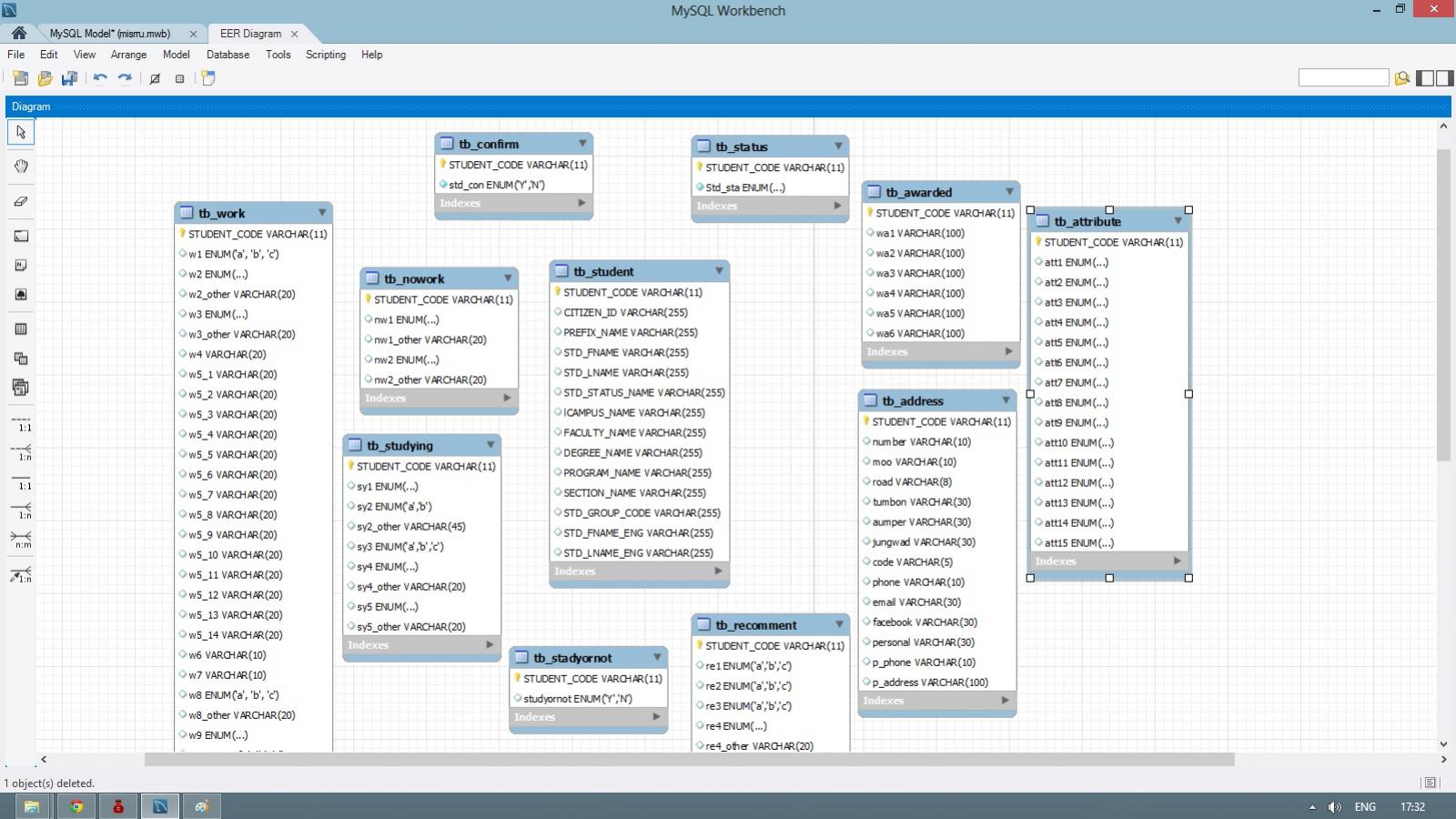Viewport: 1456px width, 819px height.
Task: Click the search icon beside the search box
Action: point(1402,78)
